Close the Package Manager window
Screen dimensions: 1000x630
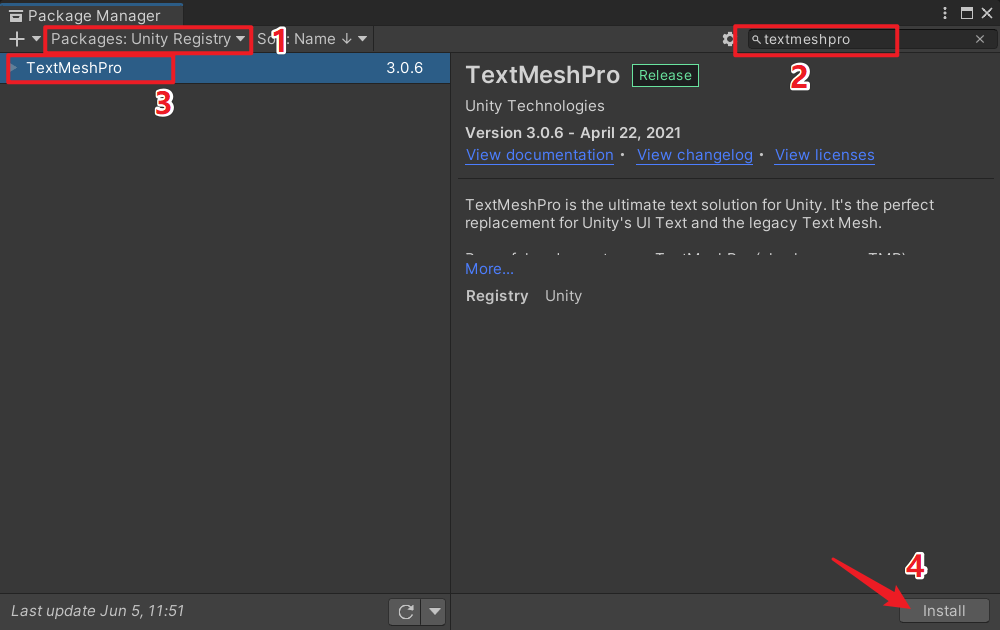point(987,13)
